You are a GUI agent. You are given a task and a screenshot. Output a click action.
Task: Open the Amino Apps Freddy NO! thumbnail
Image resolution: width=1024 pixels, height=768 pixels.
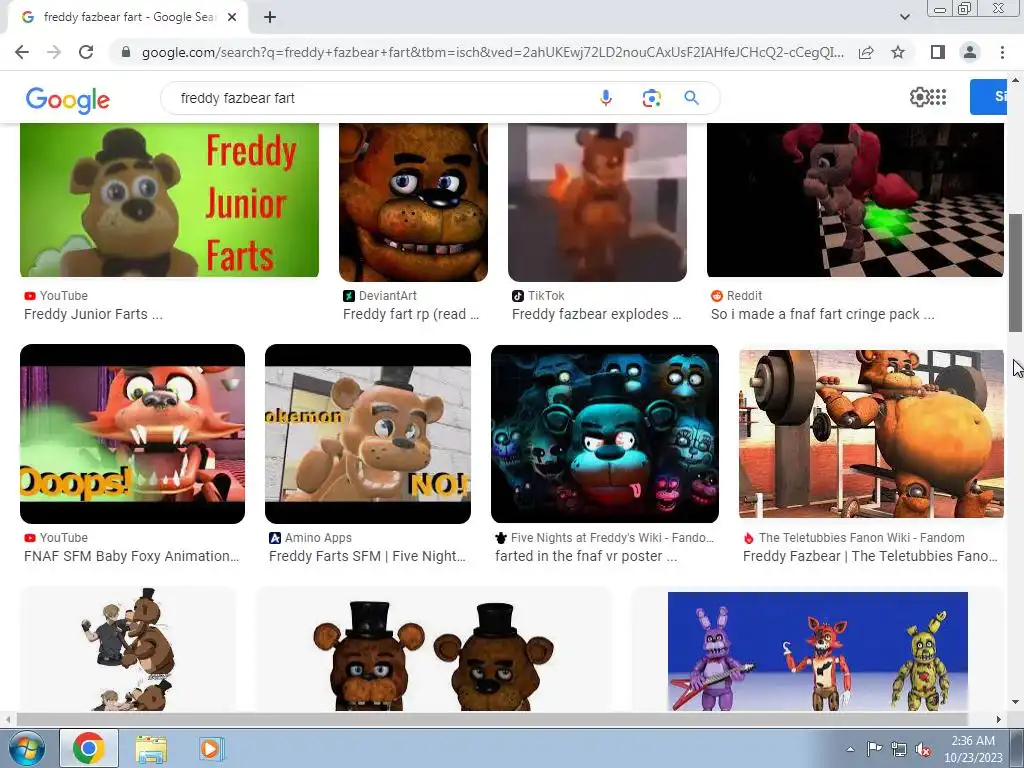[368, 434]
